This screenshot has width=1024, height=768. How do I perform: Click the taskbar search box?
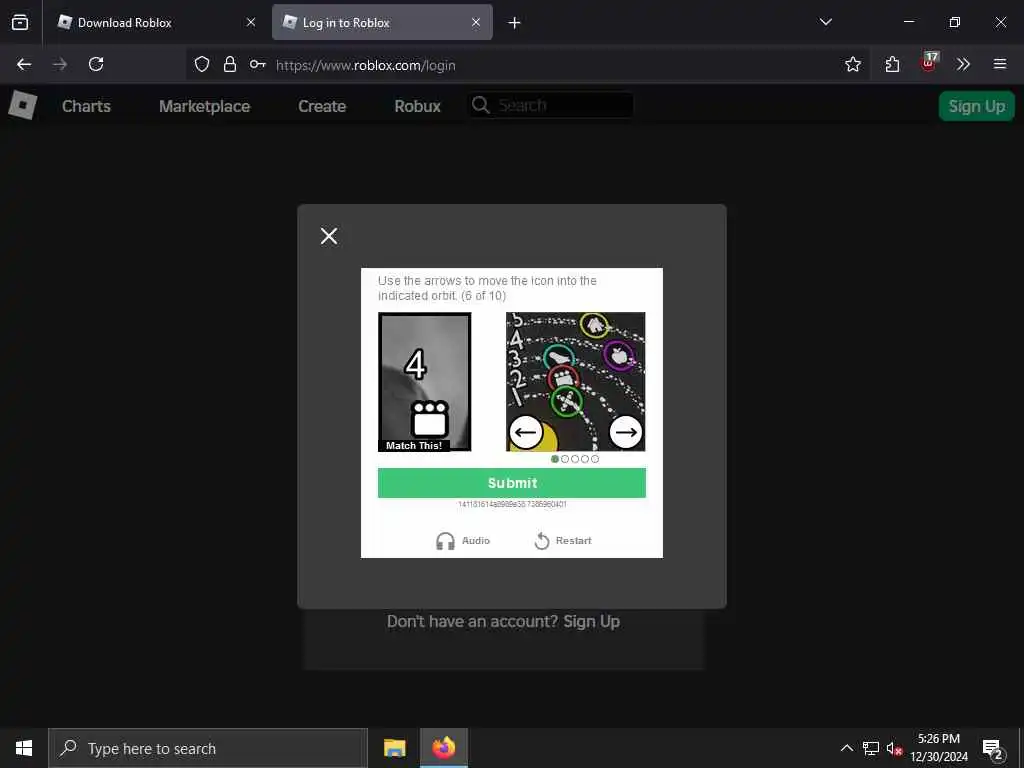click(208, 748)
